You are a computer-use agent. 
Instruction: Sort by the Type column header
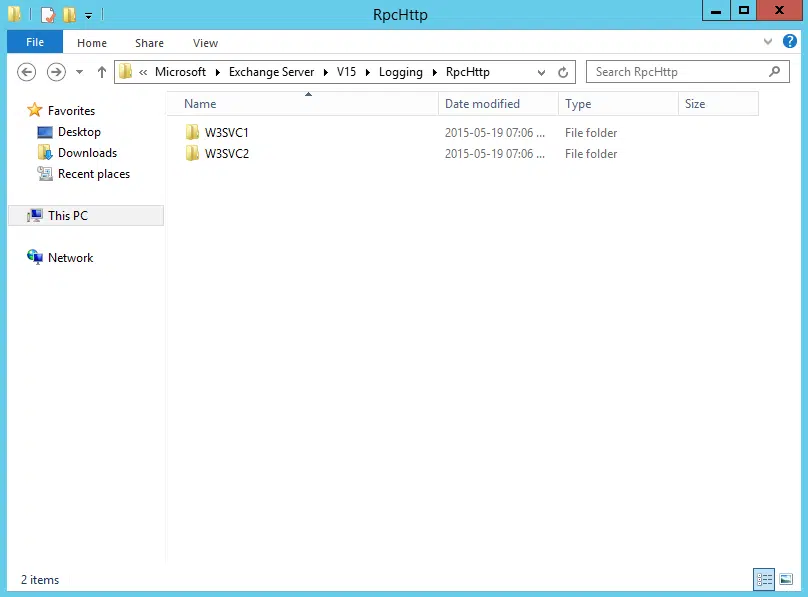(618, 104)
